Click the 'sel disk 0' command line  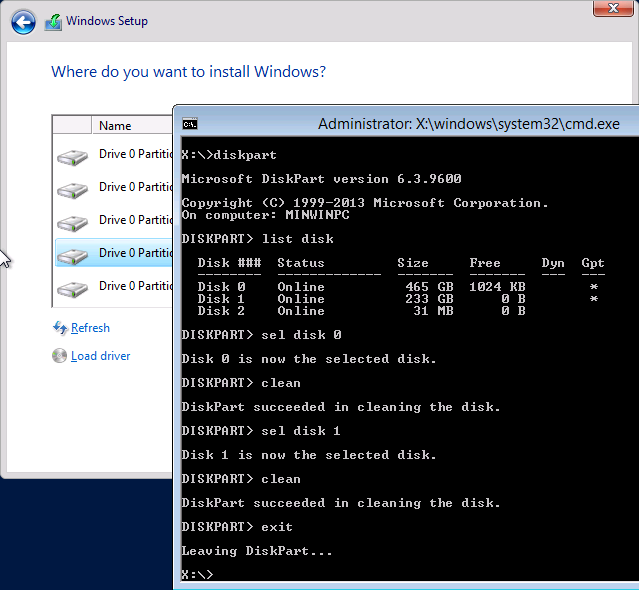[x=262, y=335]
